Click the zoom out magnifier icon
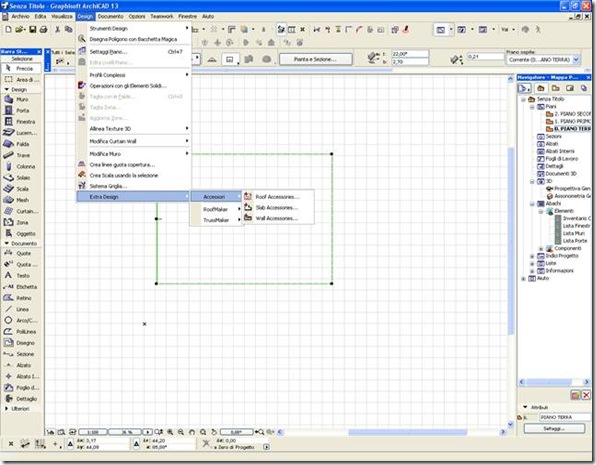The width and height of the screenshot is (596, 465). 181,432
